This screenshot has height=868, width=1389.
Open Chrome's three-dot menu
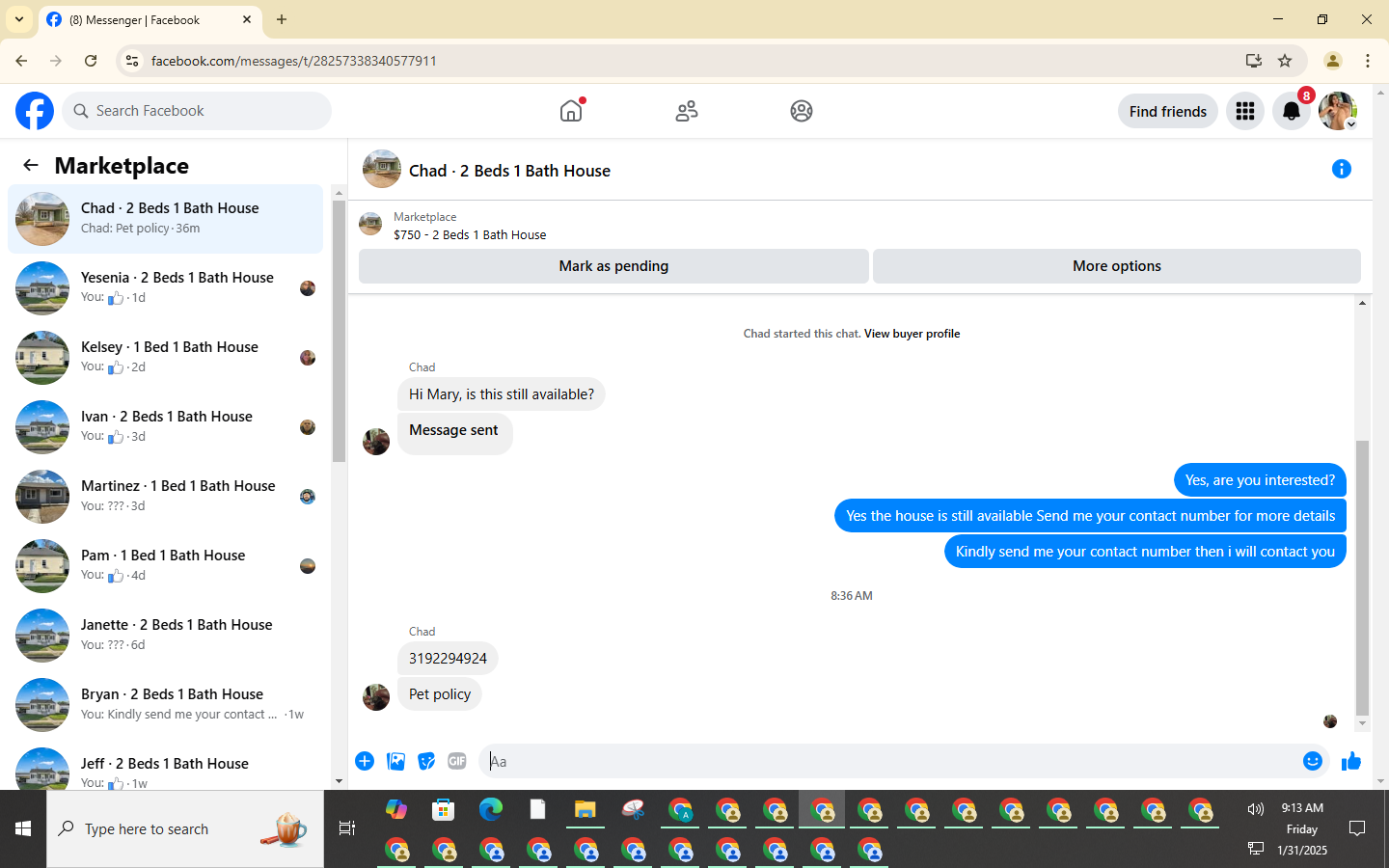coord(1368,61)
